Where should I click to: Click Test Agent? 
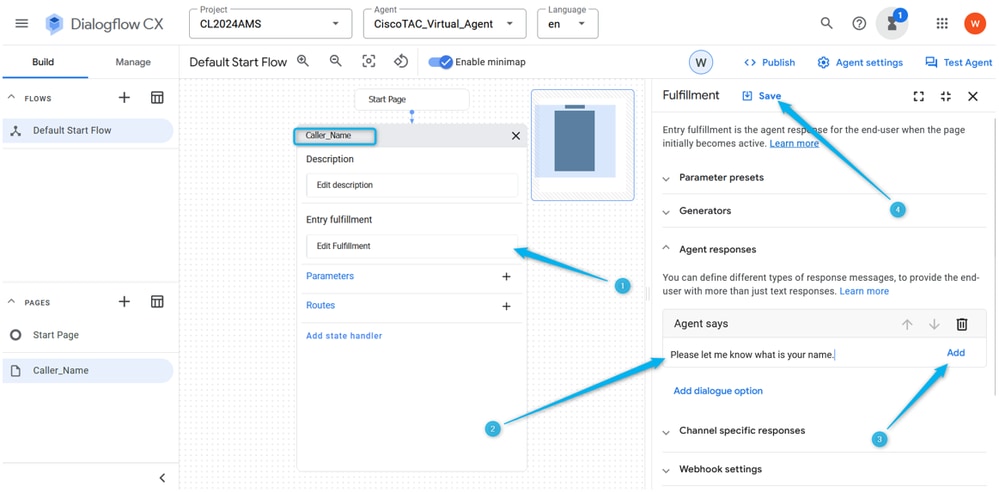tap(959, 62)
